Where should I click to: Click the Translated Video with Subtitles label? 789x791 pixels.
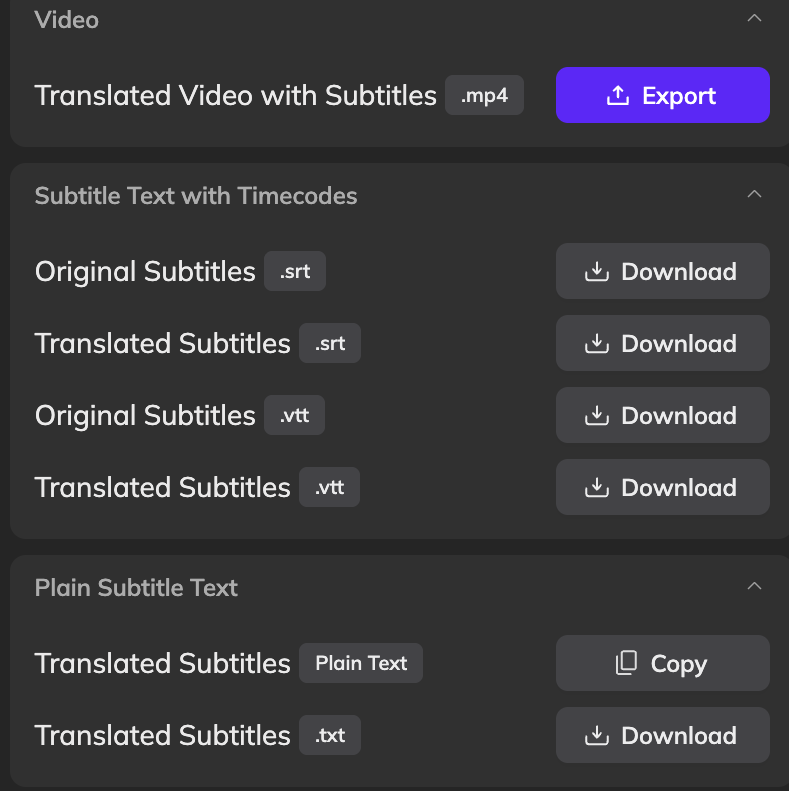(x=235, y=96)
